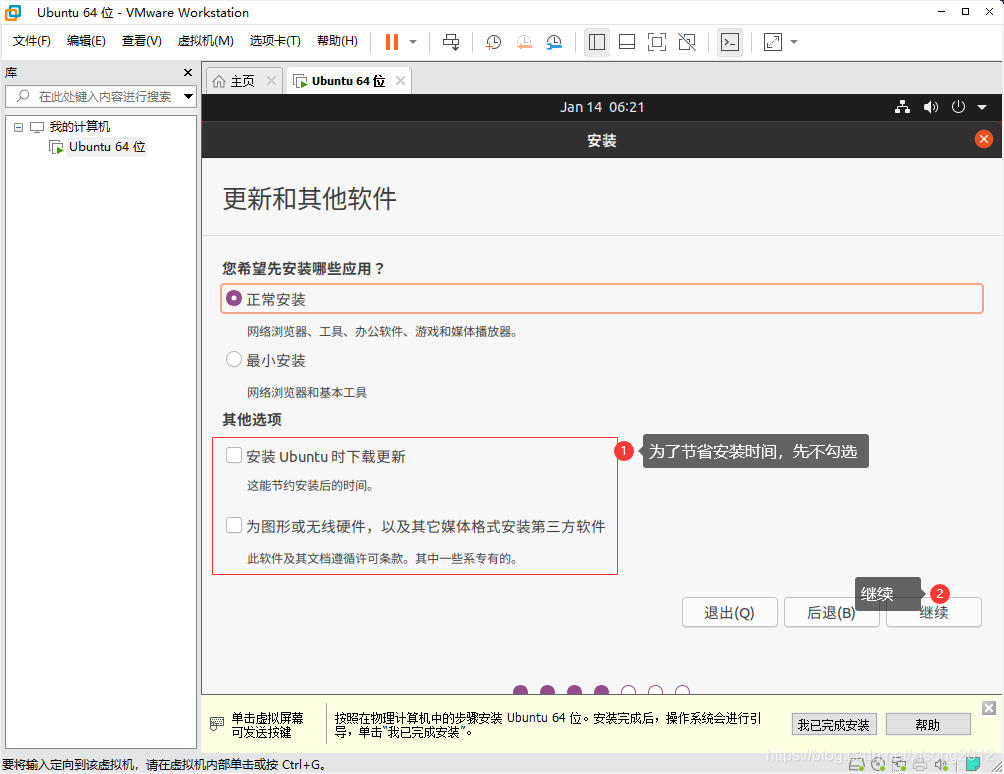Click the printer status icon
This screenshot has height=774, width=1004.
[920, 764]
